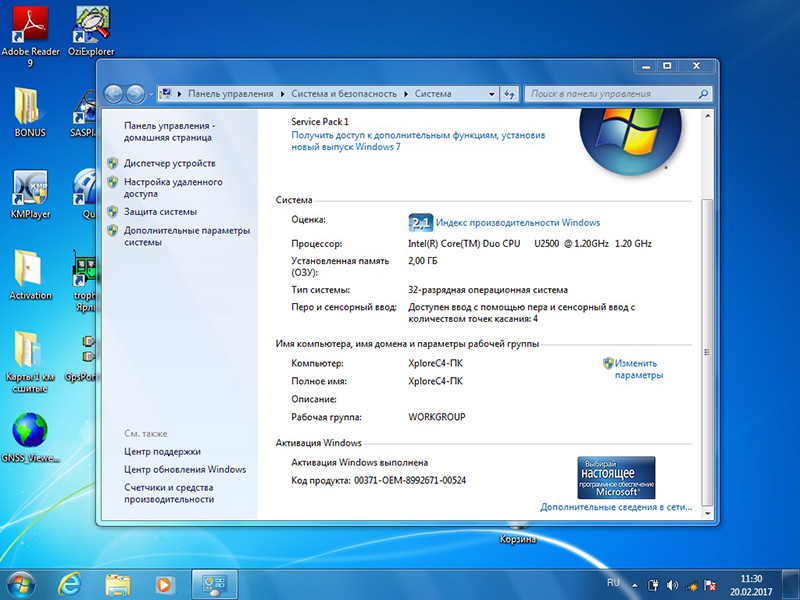Open Центр обновления Windows link

(185, 469)
